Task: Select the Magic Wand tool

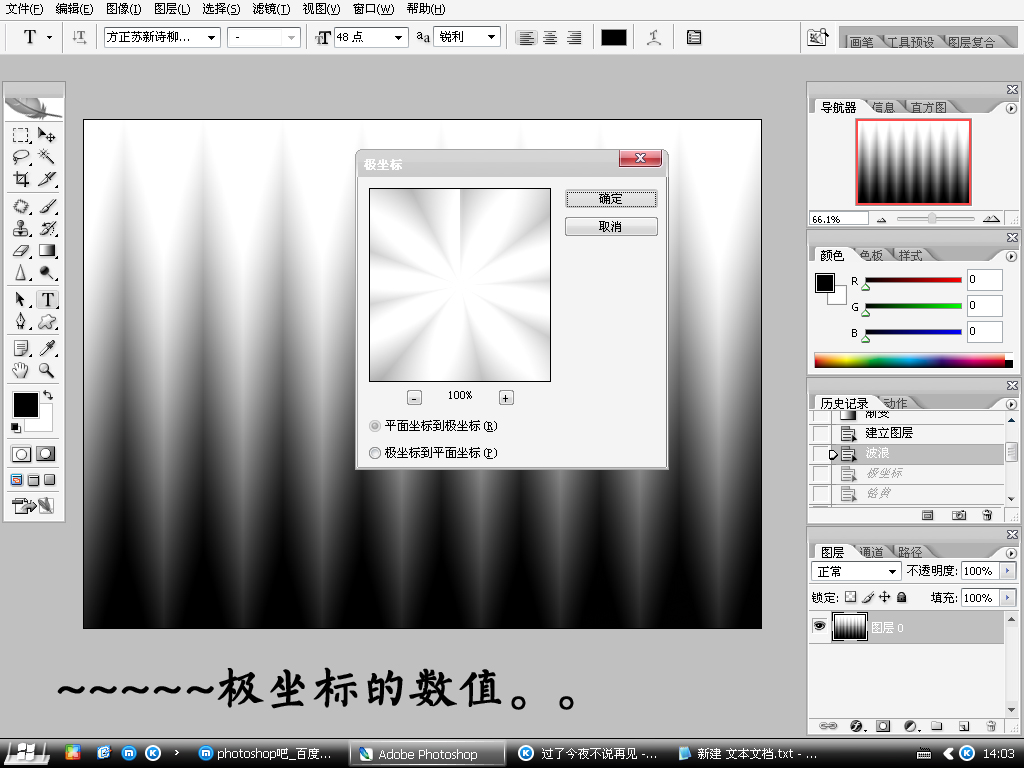Action: click(47, 157)
